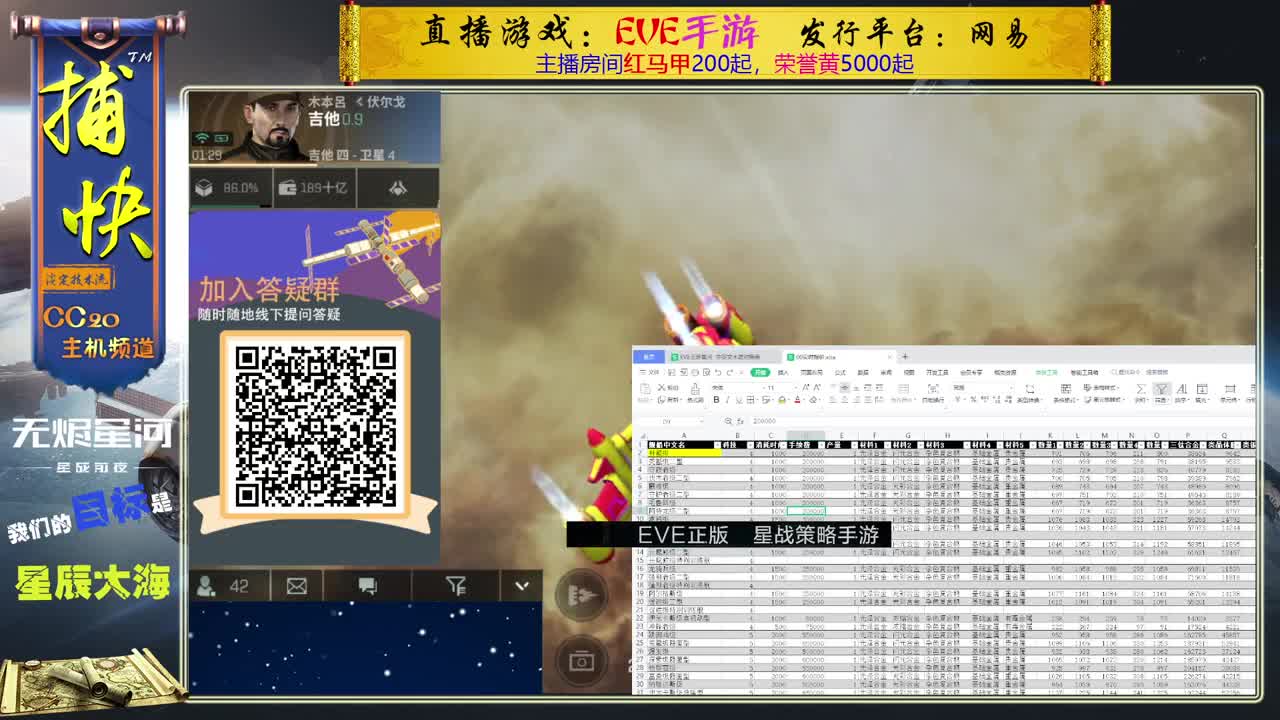The height and width of the screenshot is (720, 1280).
Task: Pick the red font color swatch
Action: pyautogui.click(x=797, y=402)
